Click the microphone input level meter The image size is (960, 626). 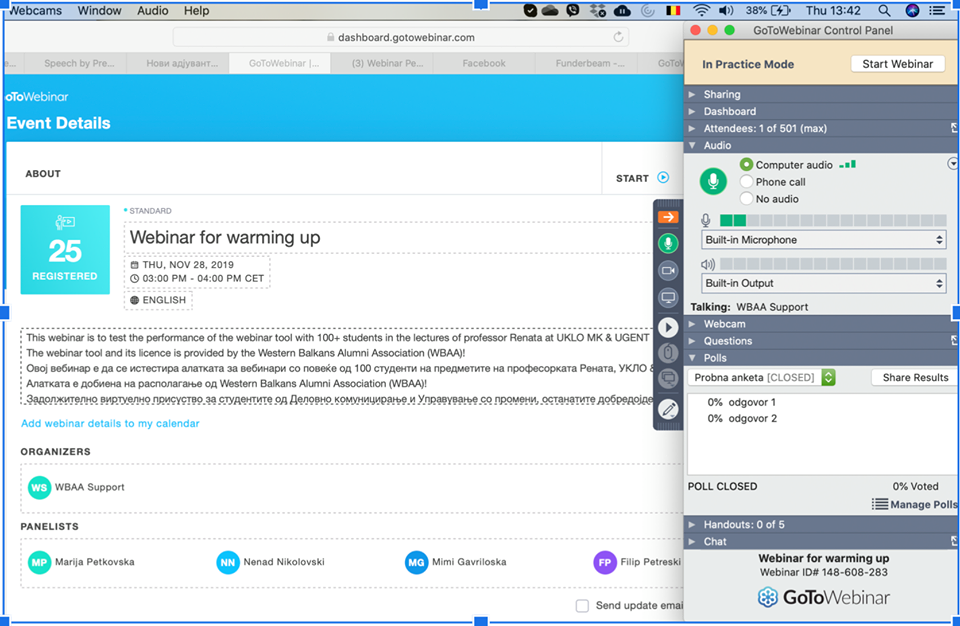(x=833, y=221)
